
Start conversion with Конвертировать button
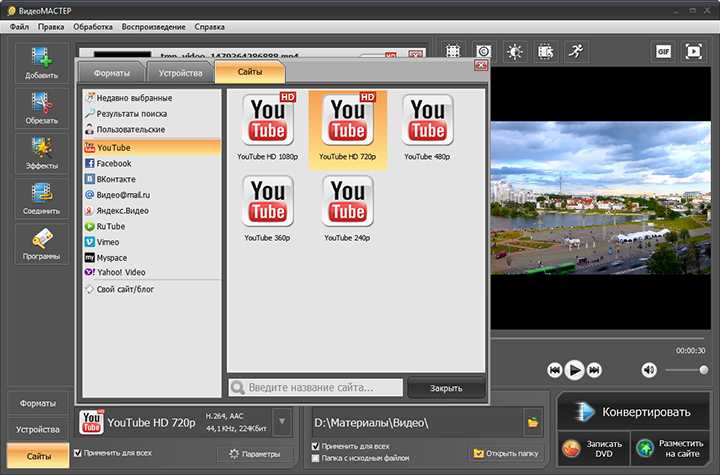pos(634,412)
